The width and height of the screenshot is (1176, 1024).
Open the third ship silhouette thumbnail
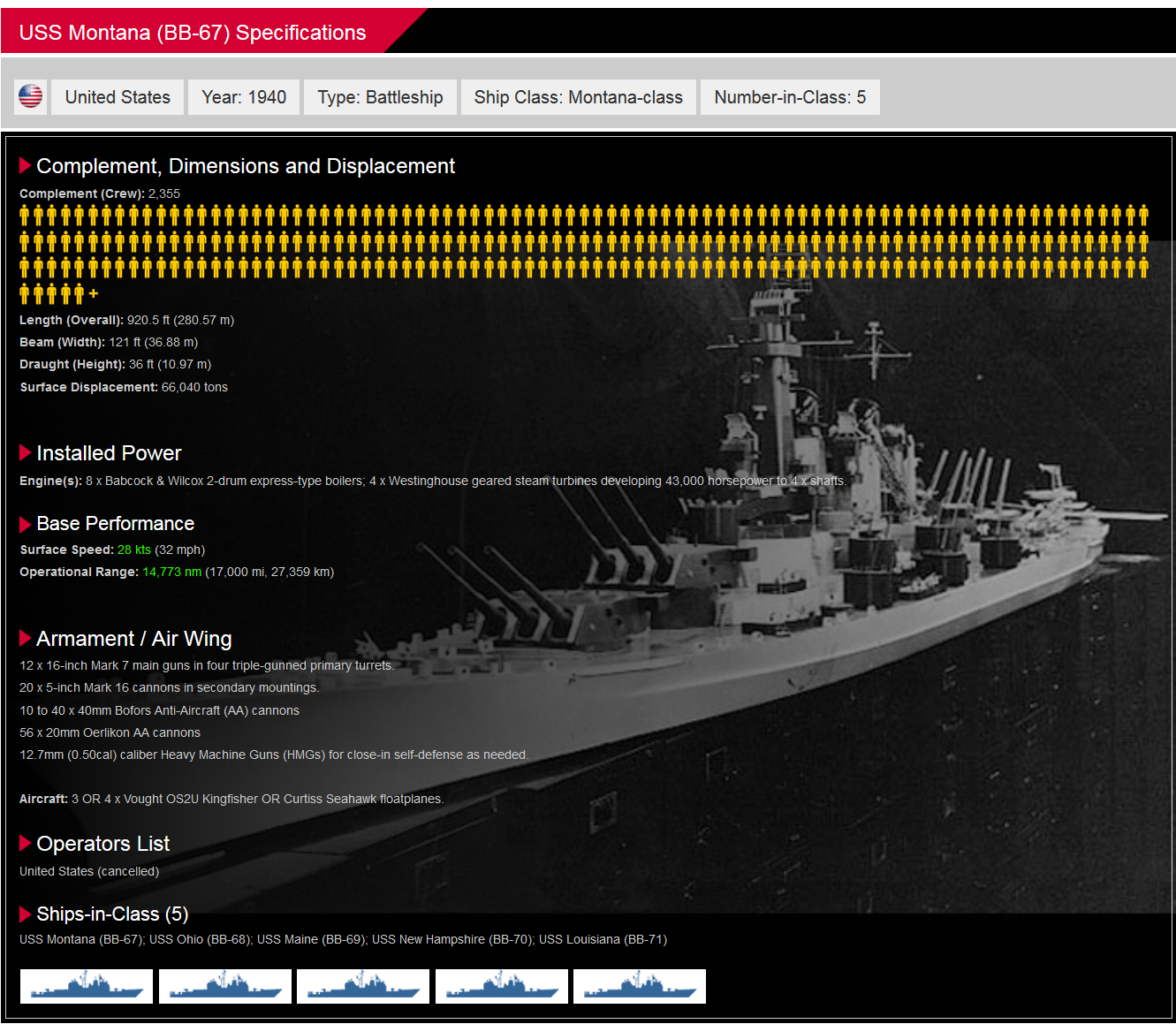tap(363, 986)
